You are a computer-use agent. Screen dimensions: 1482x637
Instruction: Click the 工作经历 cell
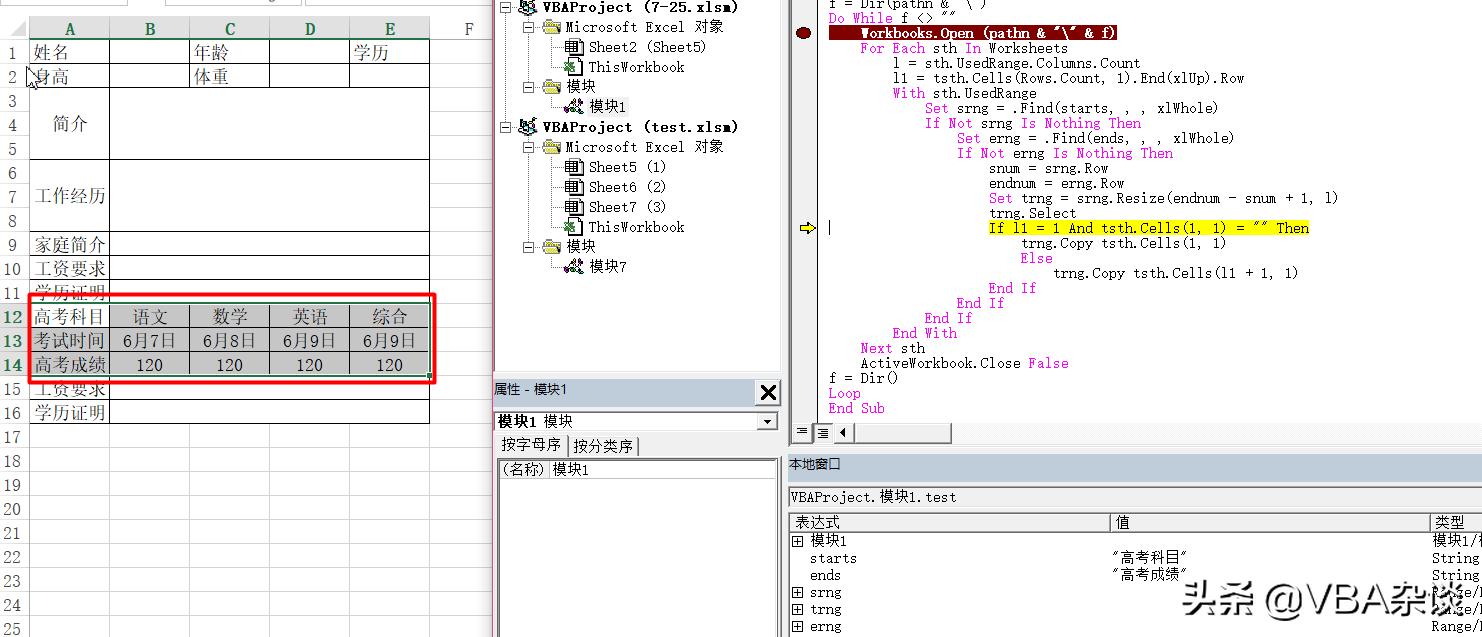point(69,196)
